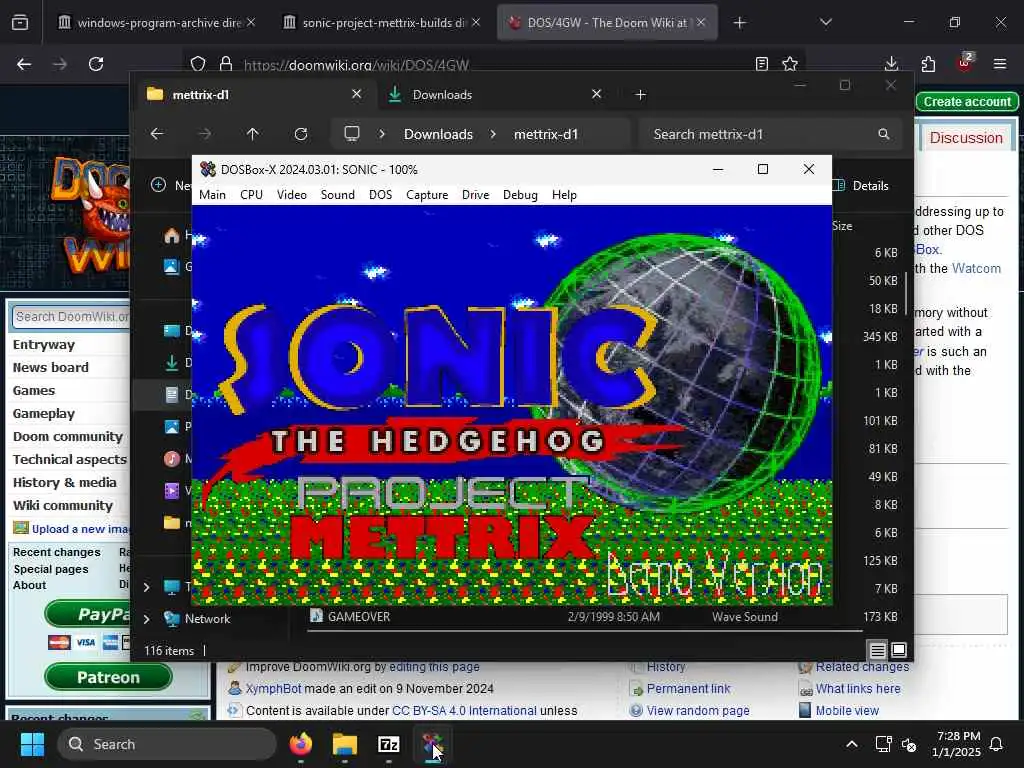
Task: Open Firefox list all tabs dropdown
Action: [x=825, y=22]
